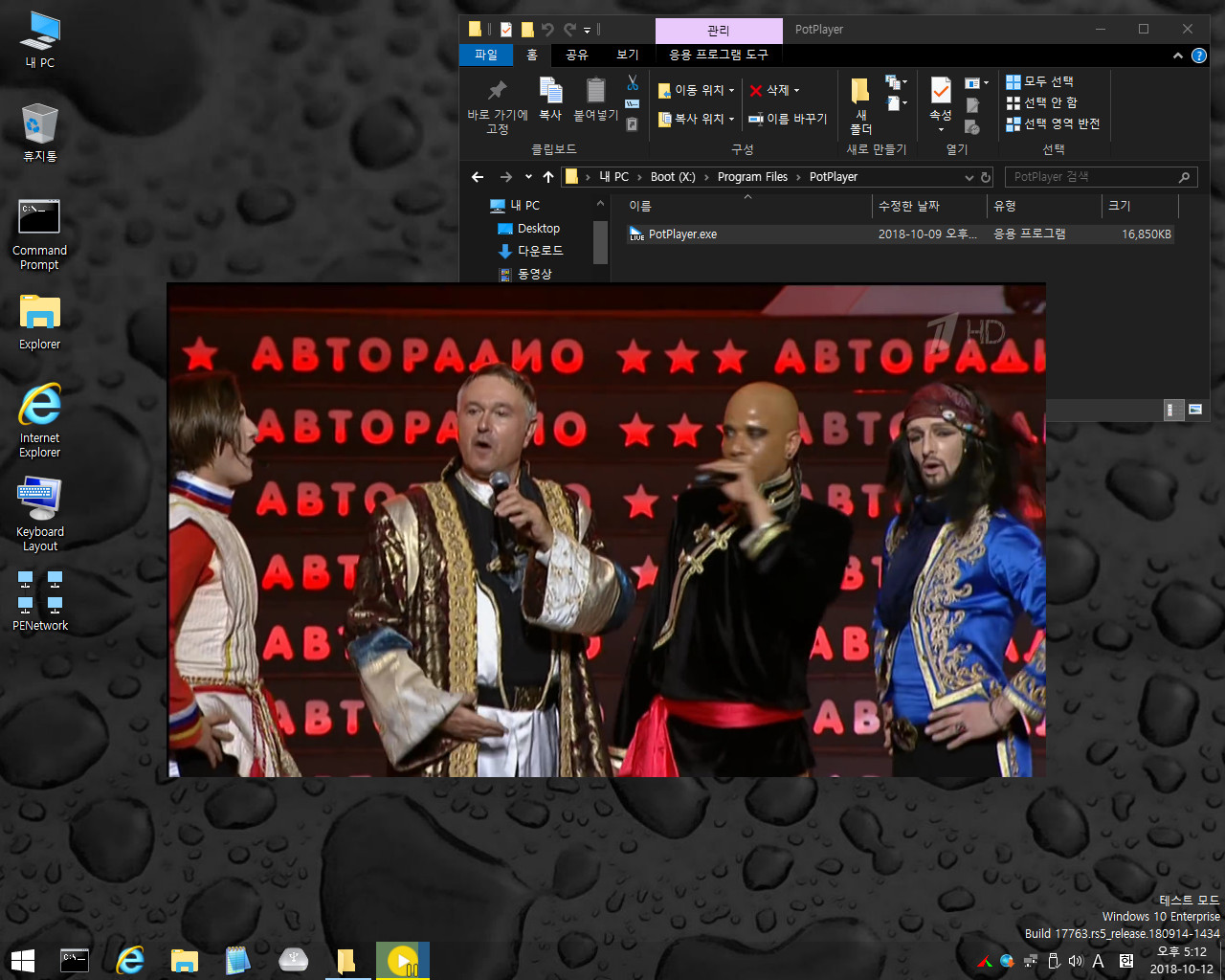Open the PENetwork desktop icon
The image size is (1225, 980).
(39, 601)
